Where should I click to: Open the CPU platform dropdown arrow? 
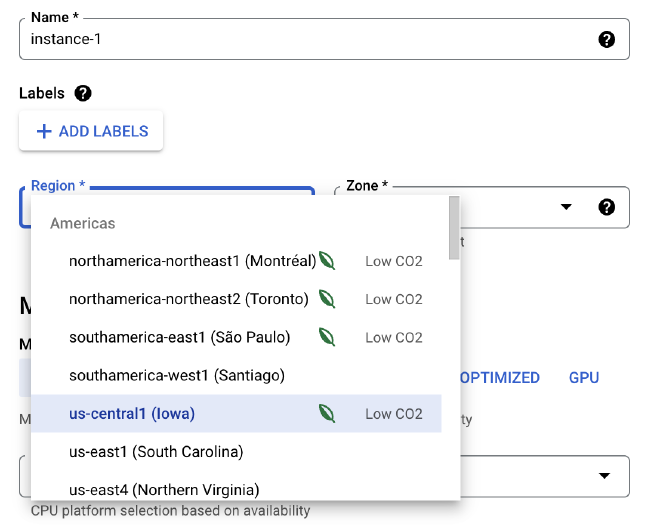[x=604, y=476]
